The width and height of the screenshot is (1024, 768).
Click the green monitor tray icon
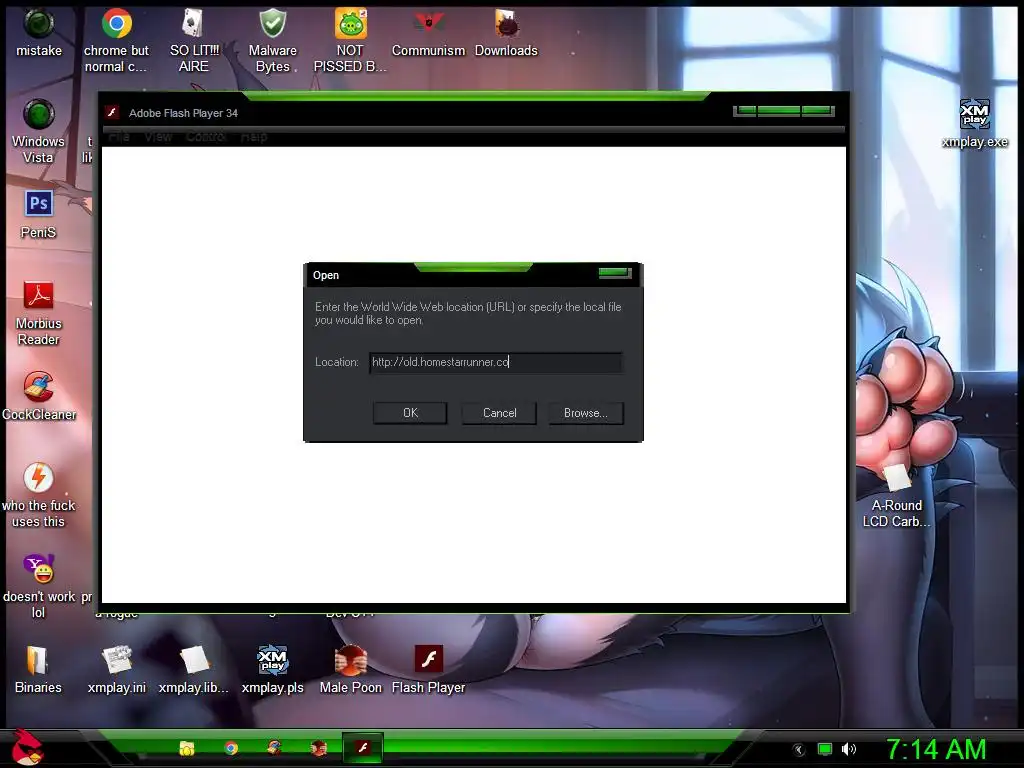click(x=825, y=750)
